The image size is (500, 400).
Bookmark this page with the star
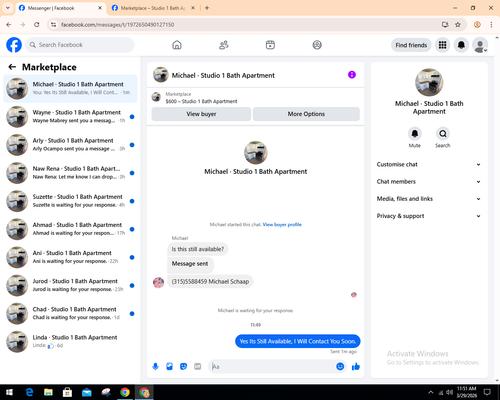click(458, 25)
